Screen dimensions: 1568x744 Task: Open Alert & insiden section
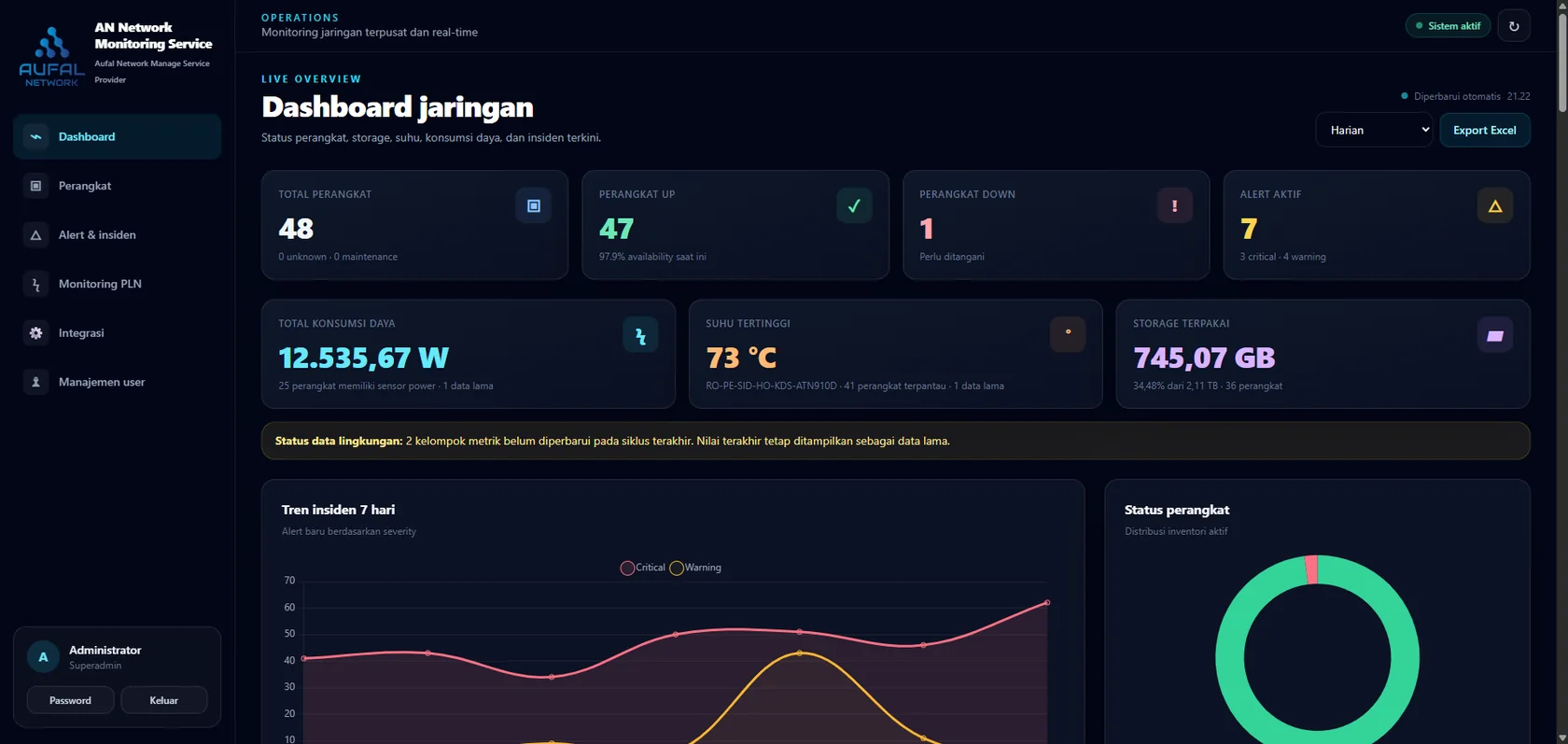pos(118,235)
